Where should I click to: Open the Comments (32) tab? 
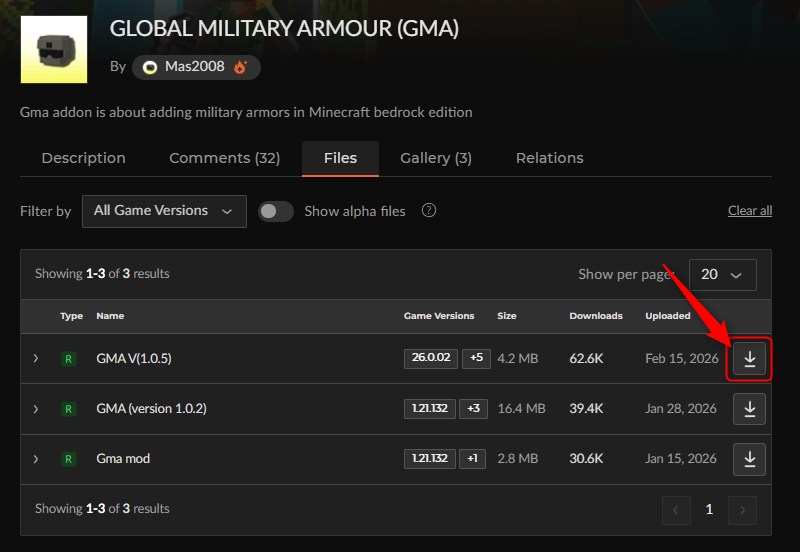coord(224,158)
